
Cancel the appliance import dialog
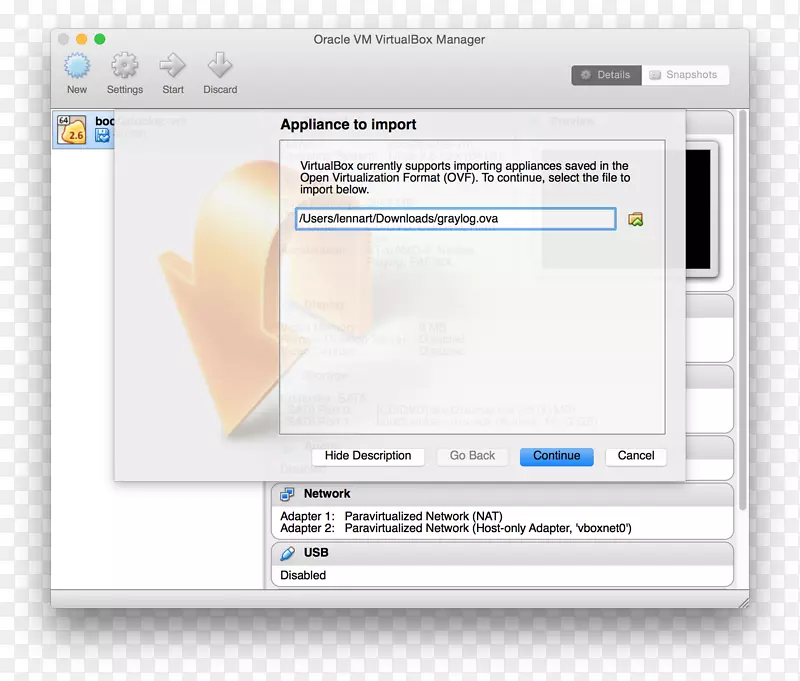click(636, 456)
